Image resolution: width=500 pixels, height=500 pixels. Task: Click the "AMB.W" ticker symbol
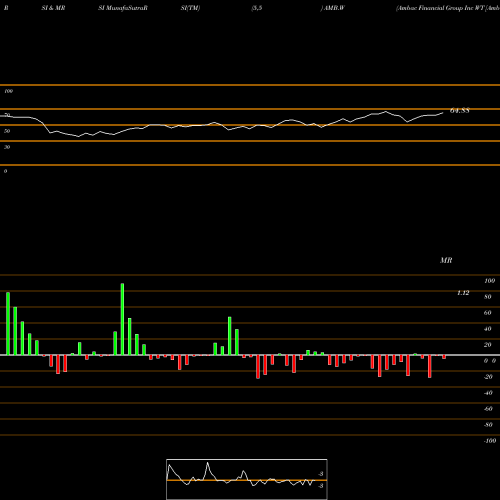[334, 8]
